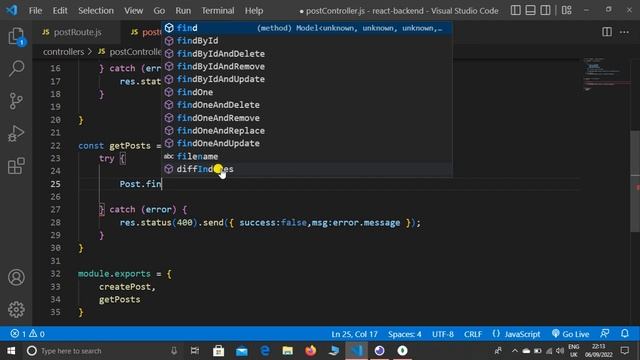
Task: Open the Extensions view
Action: [x=16, y=166]
